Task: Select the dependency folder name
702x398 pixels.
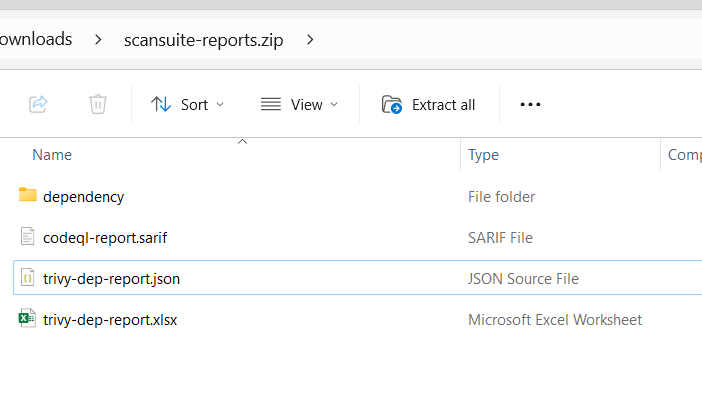Action: point(83,197)
